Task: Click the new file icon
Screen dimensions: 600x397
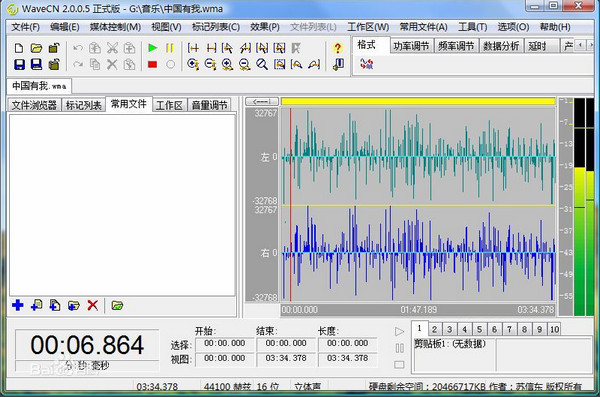Action: coord(19,48)
